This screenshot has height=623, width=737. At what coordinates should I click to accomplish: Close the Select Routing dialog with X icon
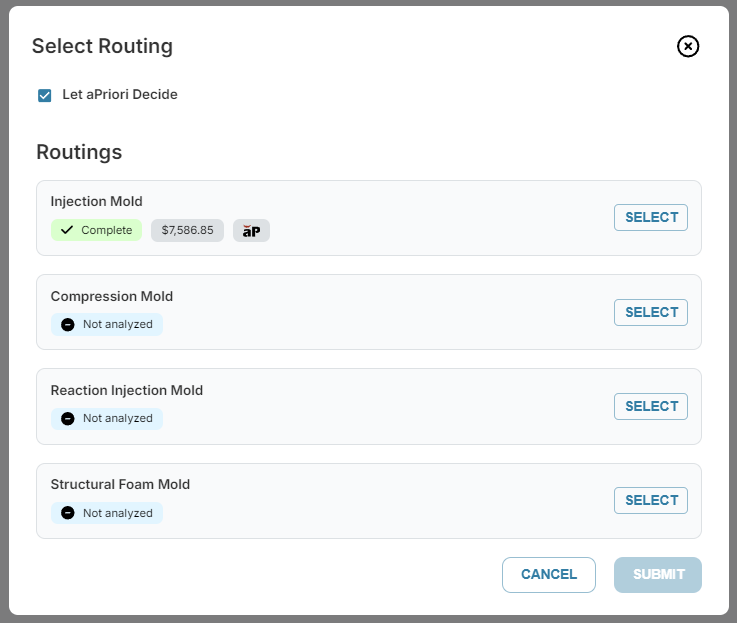pos(688,47)
